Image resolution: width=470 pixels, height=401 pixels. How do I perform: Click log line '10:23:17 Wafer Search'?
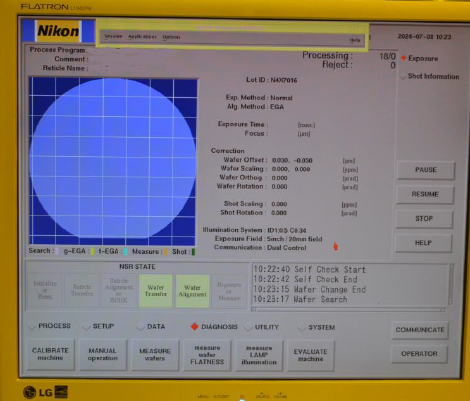coord(300,299)
